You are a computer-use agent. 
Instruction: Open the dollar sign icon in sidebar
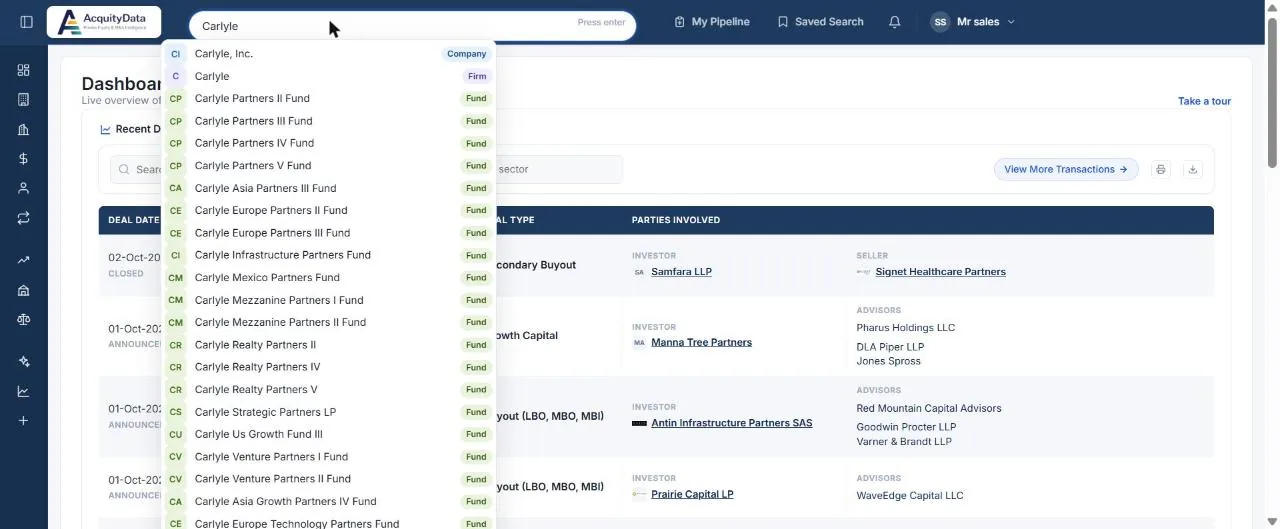click(x=23, y=158)
